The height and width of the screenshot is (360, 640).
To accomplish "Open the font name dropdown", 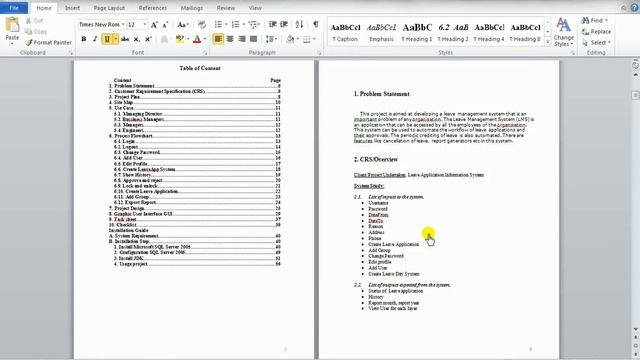I will tap(123, 25).
